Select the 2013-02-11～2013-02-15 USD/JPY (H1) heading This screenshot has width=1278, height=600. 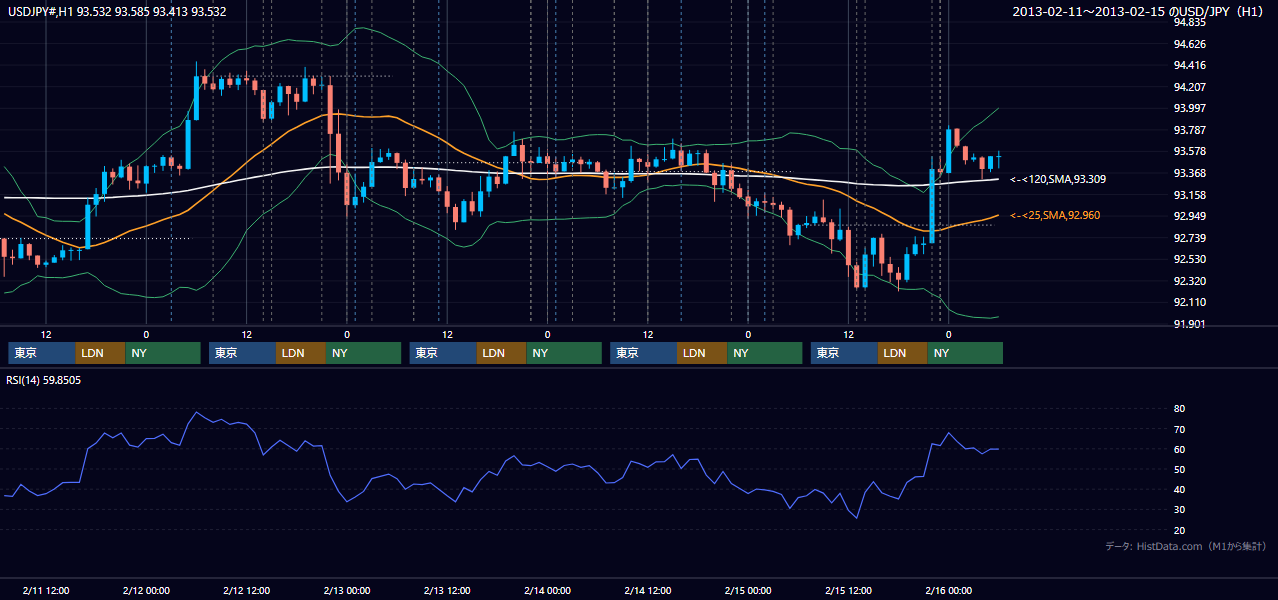pos(1140,12)
